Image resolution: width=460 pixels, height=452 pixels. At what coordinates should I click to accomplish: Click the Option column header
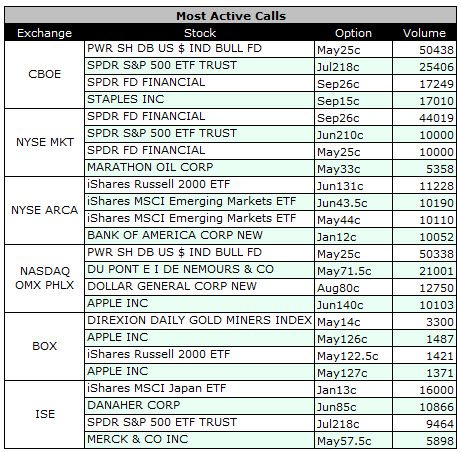click(x=353, y=33)
